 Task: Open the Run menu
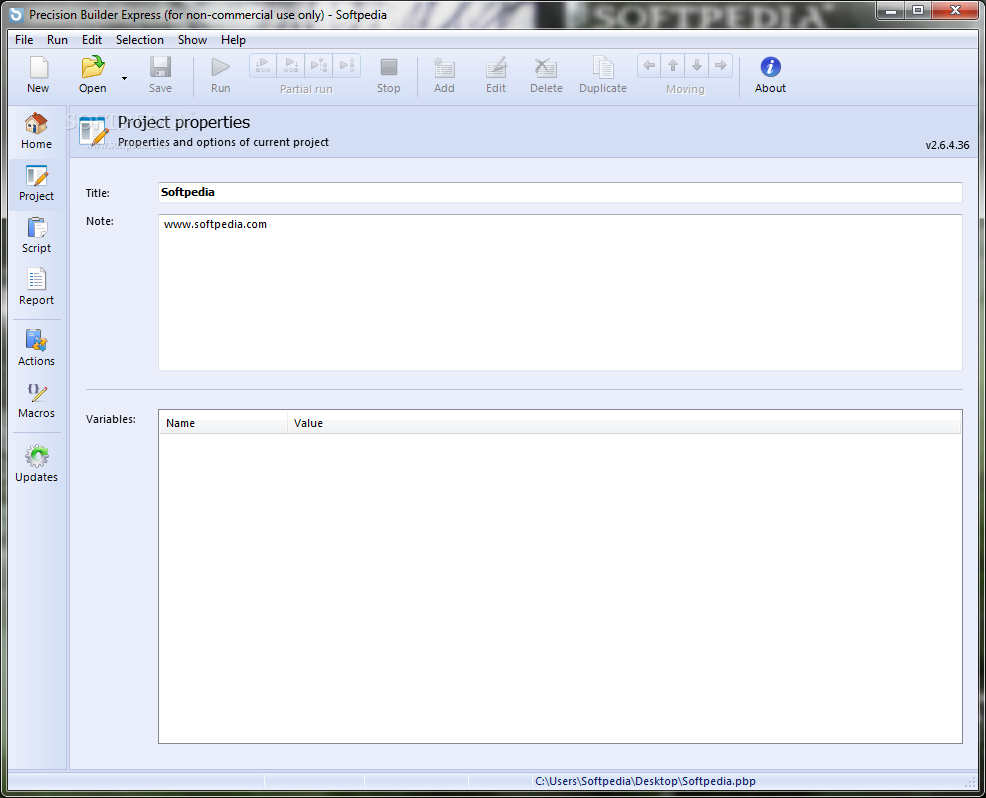pos(57,40)
